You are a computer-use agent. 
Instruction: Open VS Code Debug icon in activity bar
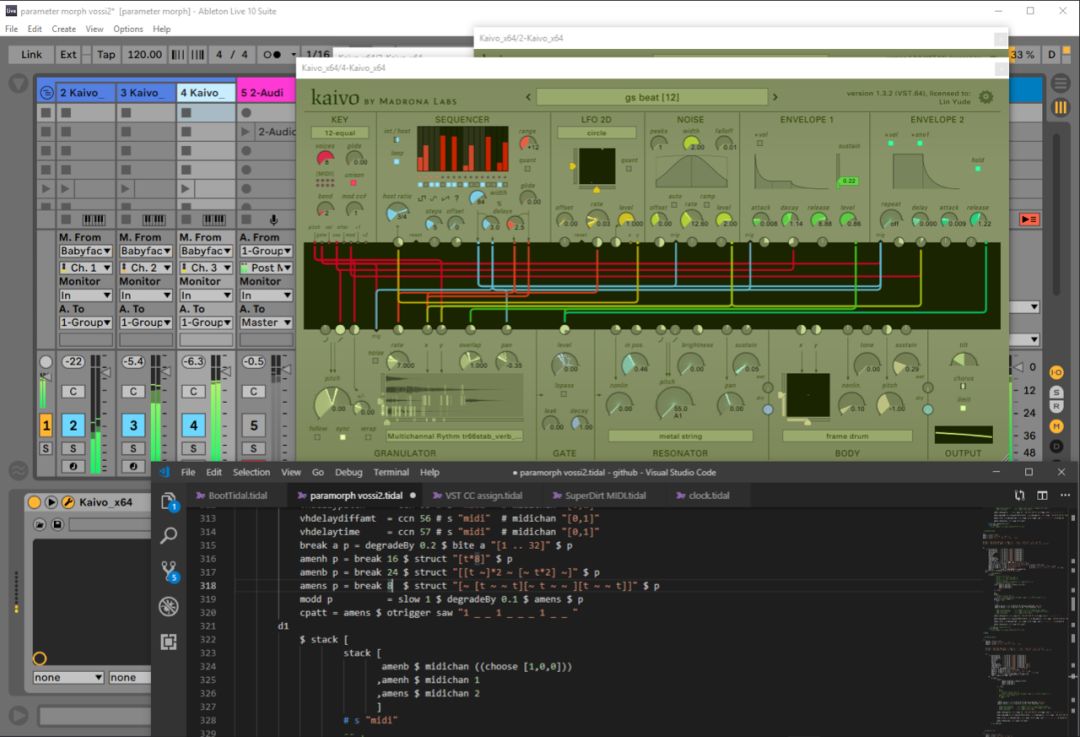[x=169, y=606]
